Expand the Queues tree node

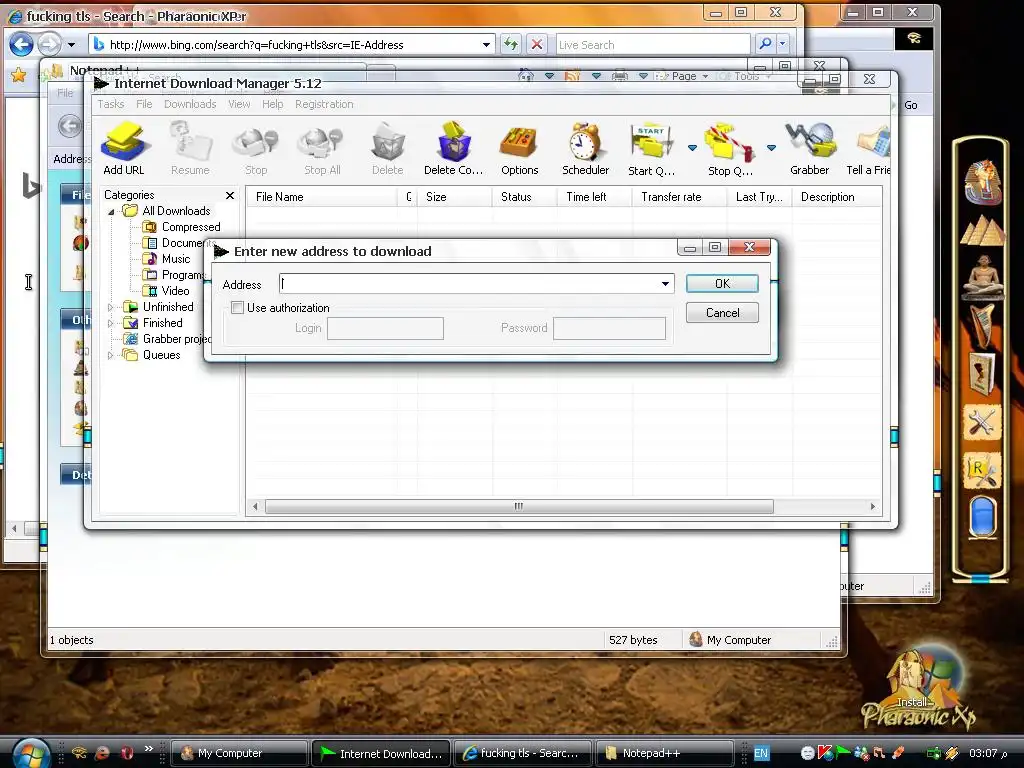110,355
